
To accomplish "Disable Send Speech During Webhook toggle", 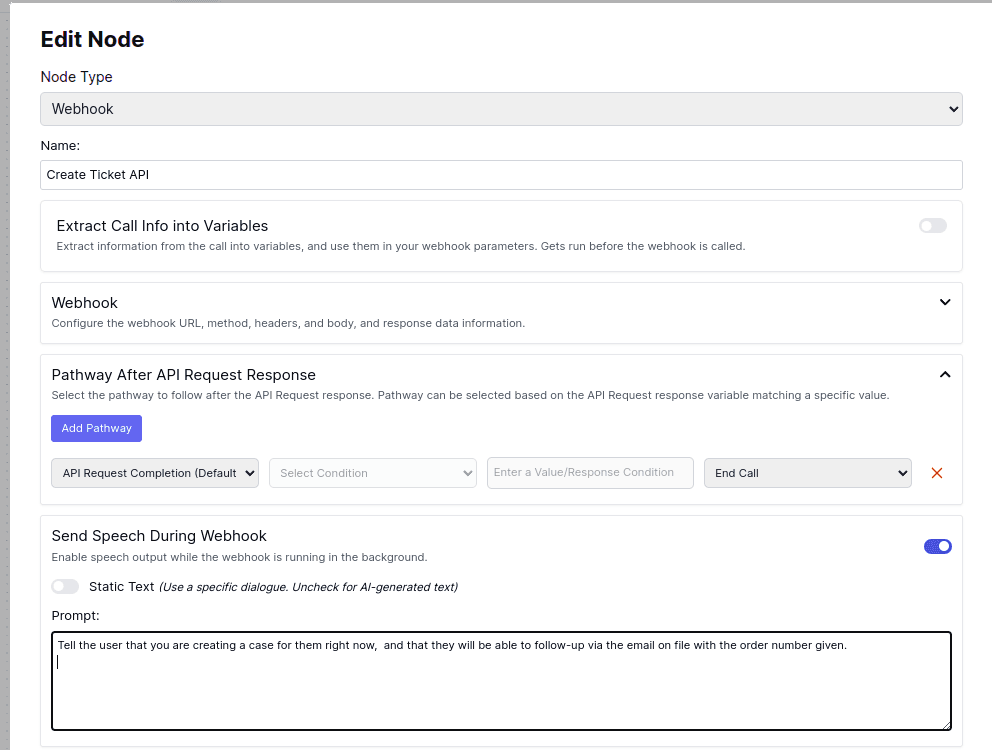I will coord(937,546).
